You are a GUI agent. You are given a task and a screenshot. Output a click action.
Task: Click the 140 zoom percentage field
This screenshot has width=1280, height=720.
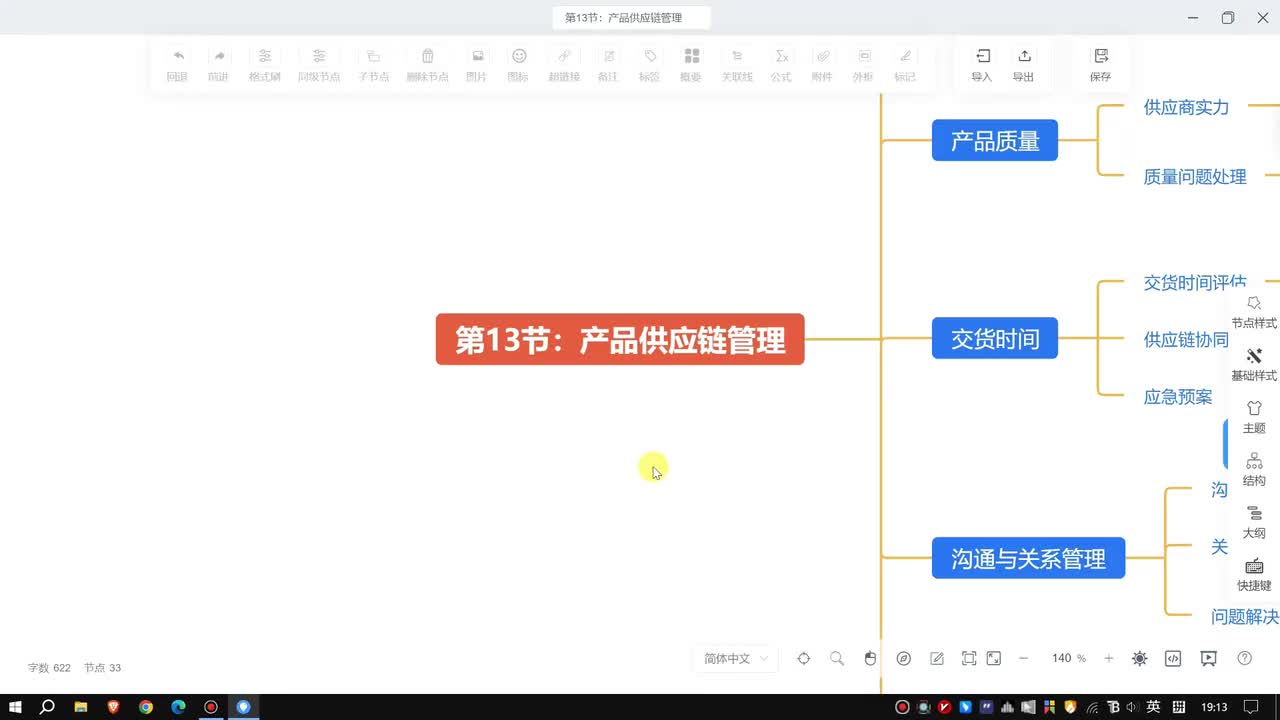(x=1062, y=658)
